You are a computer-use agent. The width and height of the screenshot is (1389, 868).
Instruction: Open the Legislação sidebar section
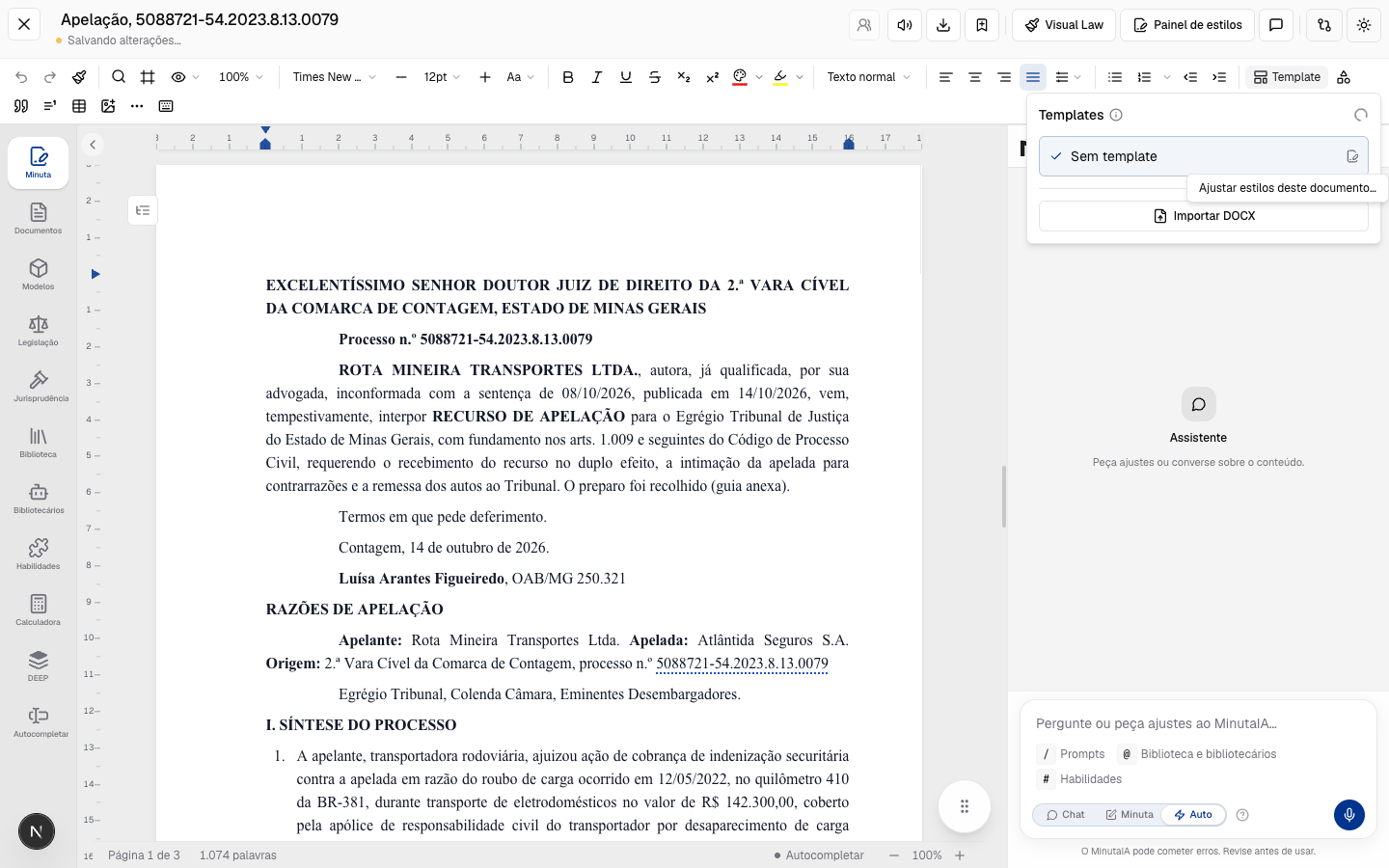click(39, 331)
